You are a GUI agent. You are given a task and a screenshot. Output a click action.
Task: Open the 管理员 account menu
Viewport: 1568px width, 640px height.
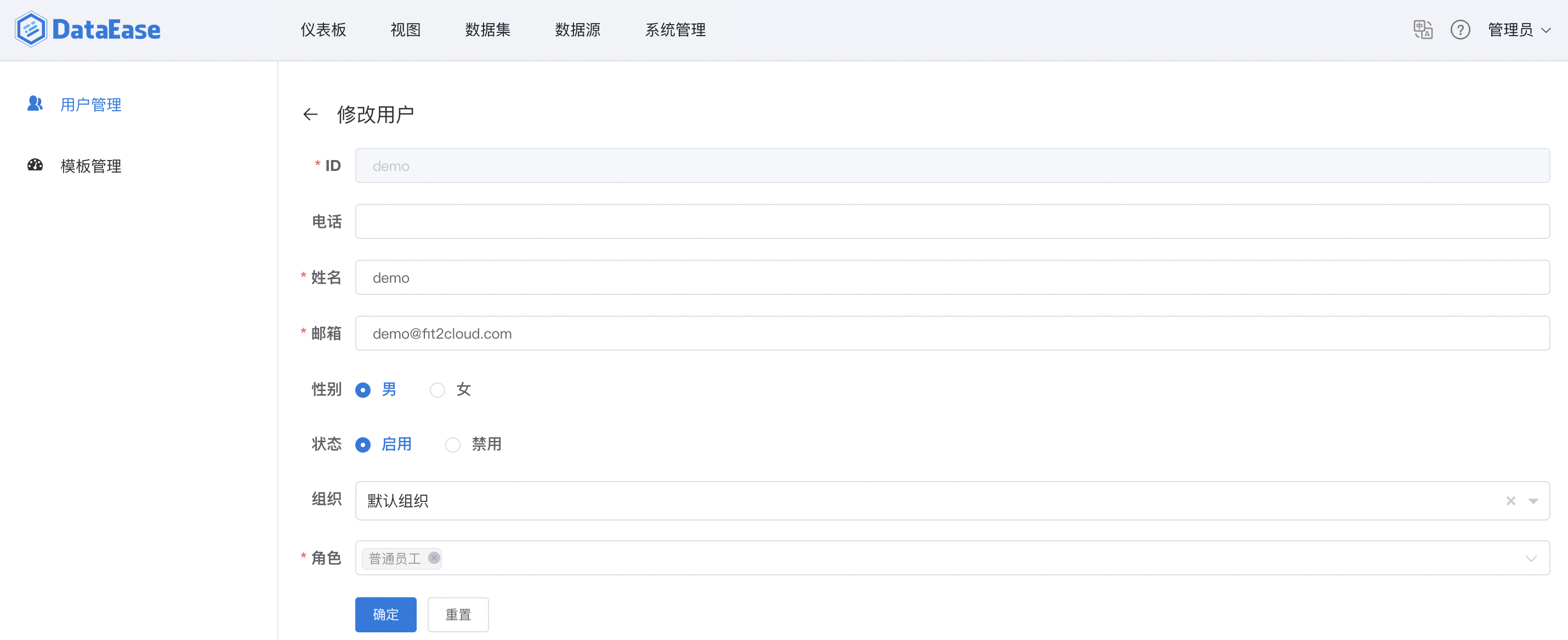(1519, 30)
